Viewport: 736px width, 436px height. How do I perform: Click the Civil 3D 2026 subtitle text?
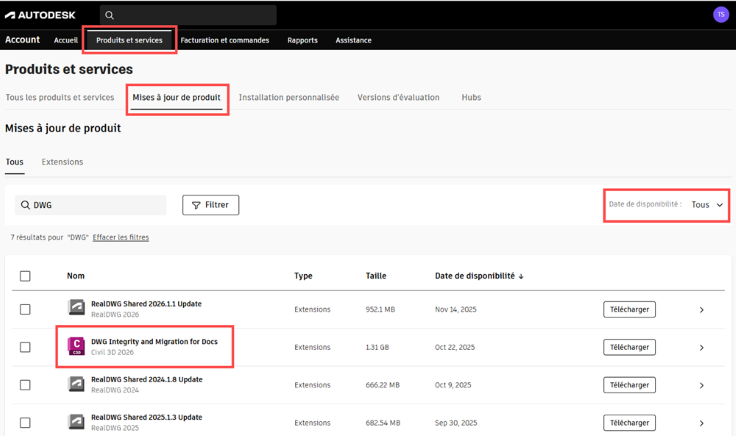pos(112,352)
